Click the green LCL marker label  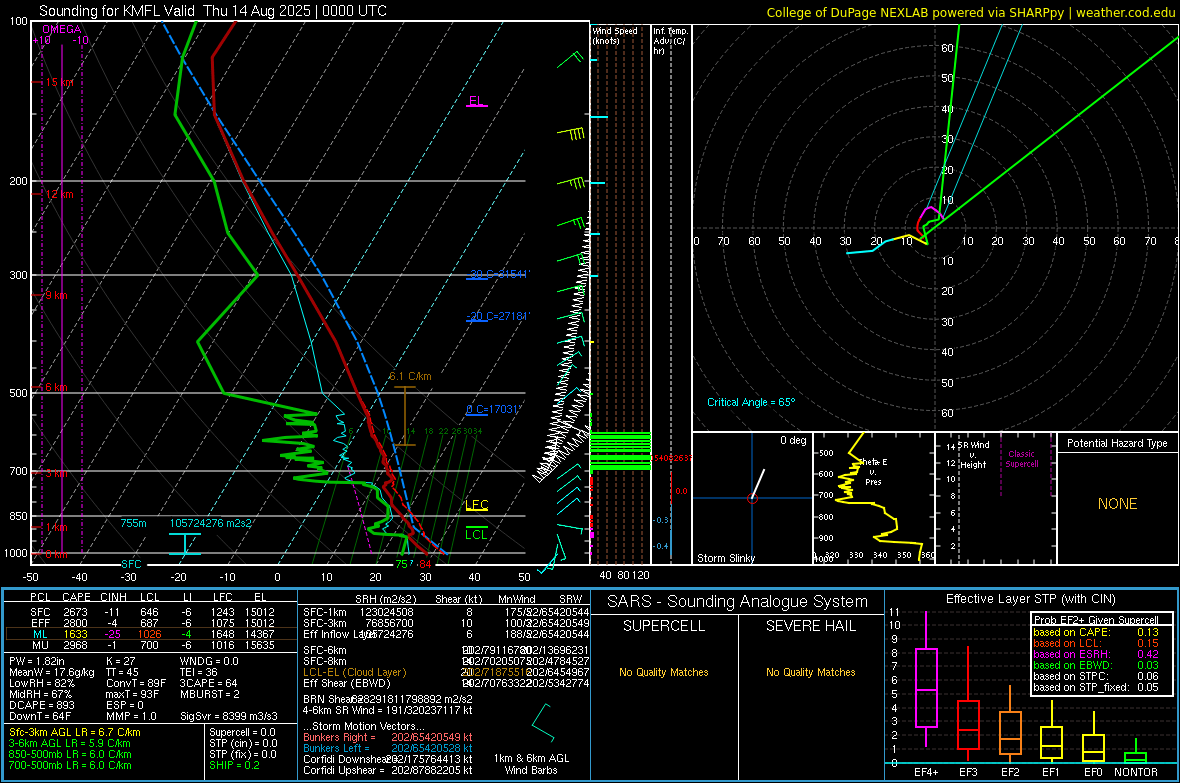[476, 535]
